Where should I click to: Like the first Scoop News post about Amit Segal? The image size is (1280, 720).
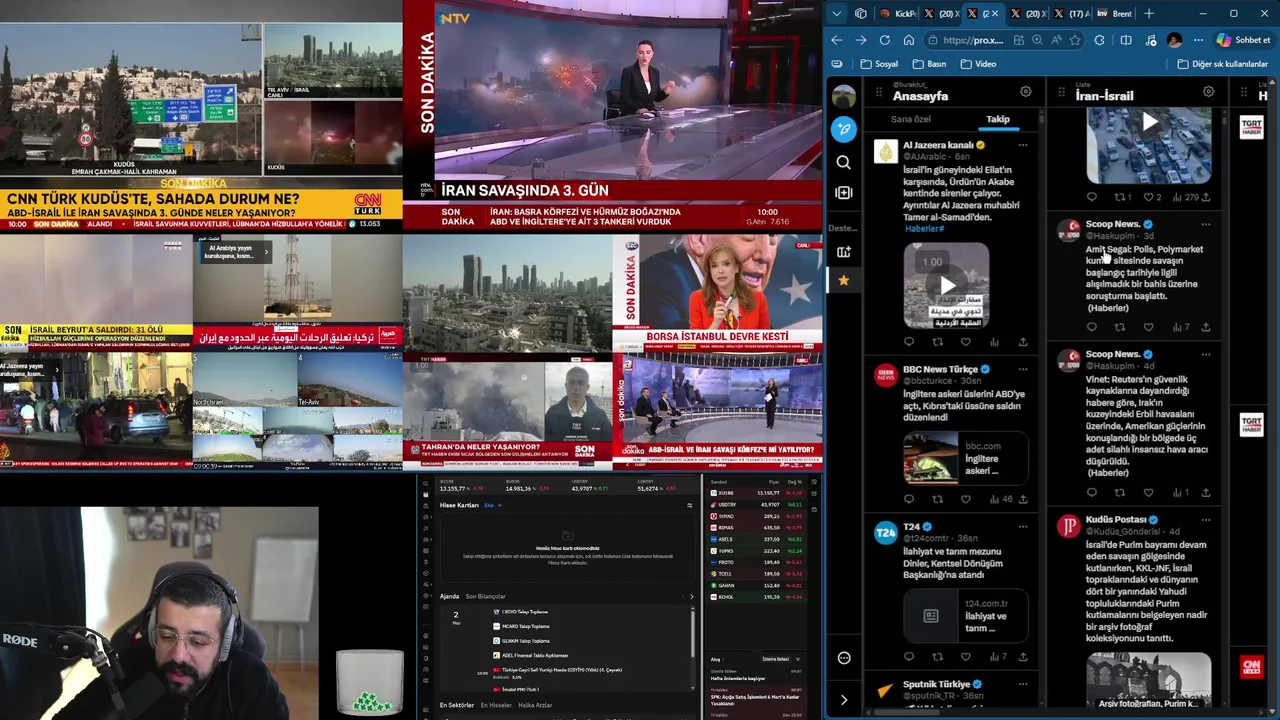tap(1148, 327)
